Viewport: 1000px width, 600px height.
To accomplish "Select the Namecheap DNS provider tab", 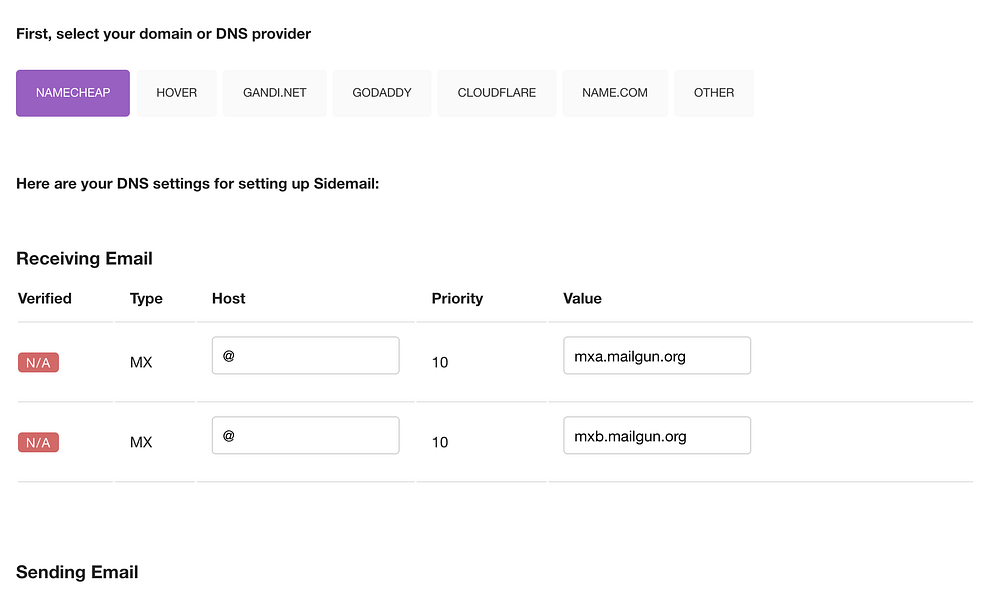I will click(73, 93).
